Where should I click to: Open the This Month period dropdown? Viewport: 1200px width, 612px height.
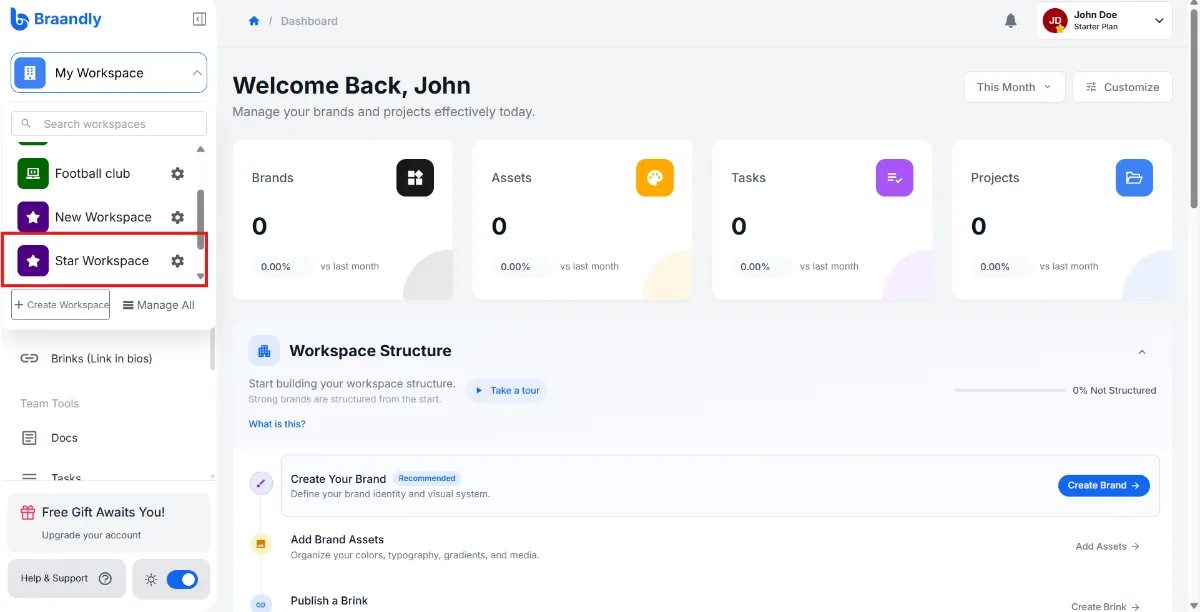pyautogui.click(x=1014, y=87)
